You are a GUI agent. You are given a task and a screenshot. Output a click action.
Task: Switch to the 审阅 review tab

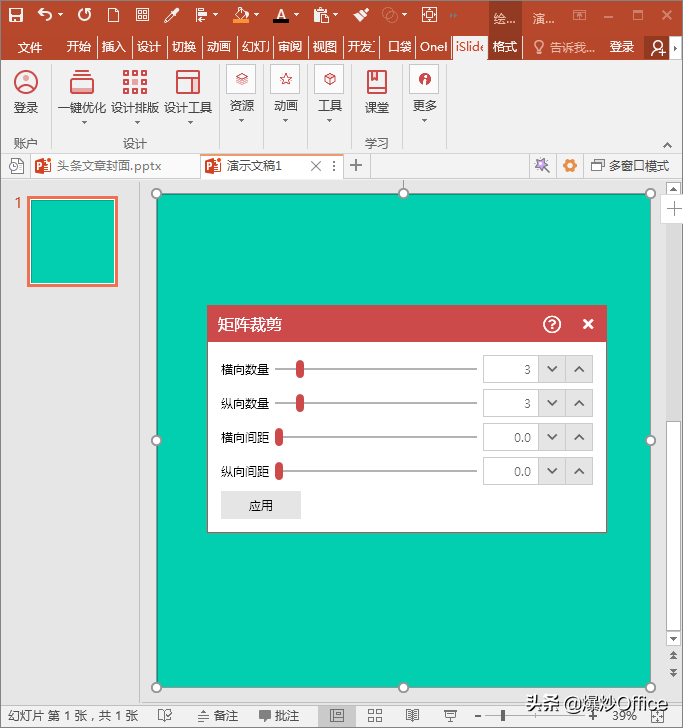click(x=290, y=47)
